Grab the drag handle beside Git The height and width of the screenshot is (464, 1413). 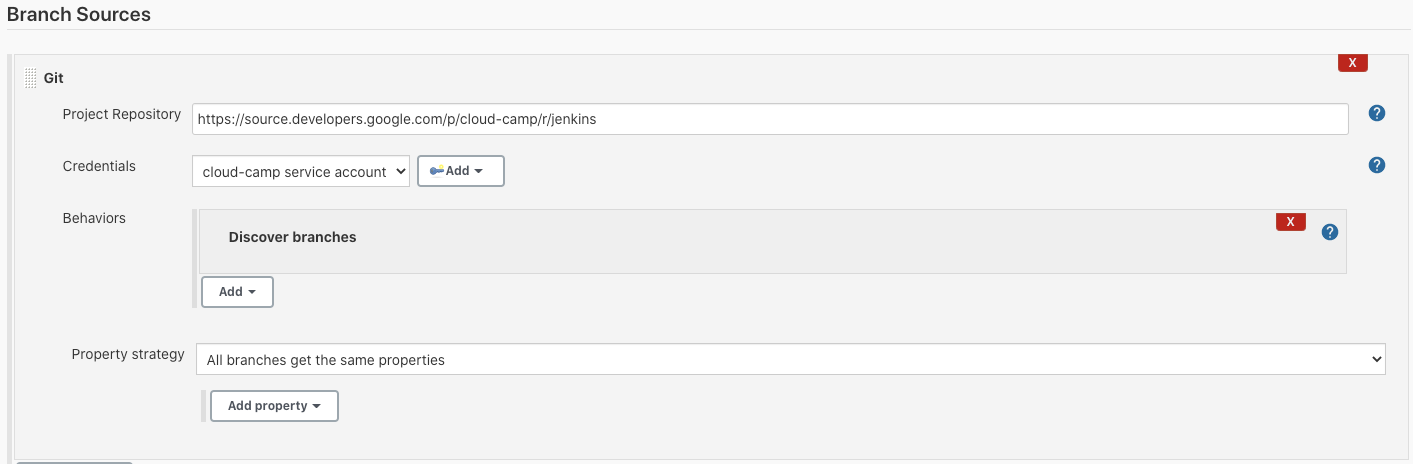click(x=30, y=77)
